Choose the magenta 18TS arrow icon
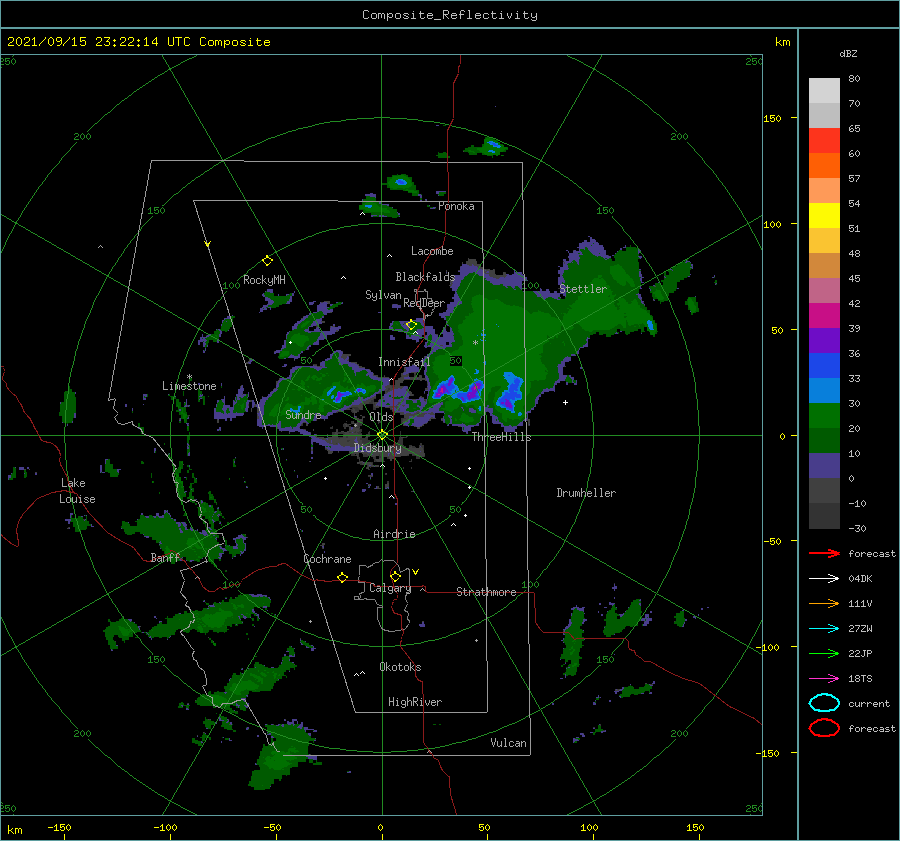Screen dimensions: 900x841 [824, 679]
